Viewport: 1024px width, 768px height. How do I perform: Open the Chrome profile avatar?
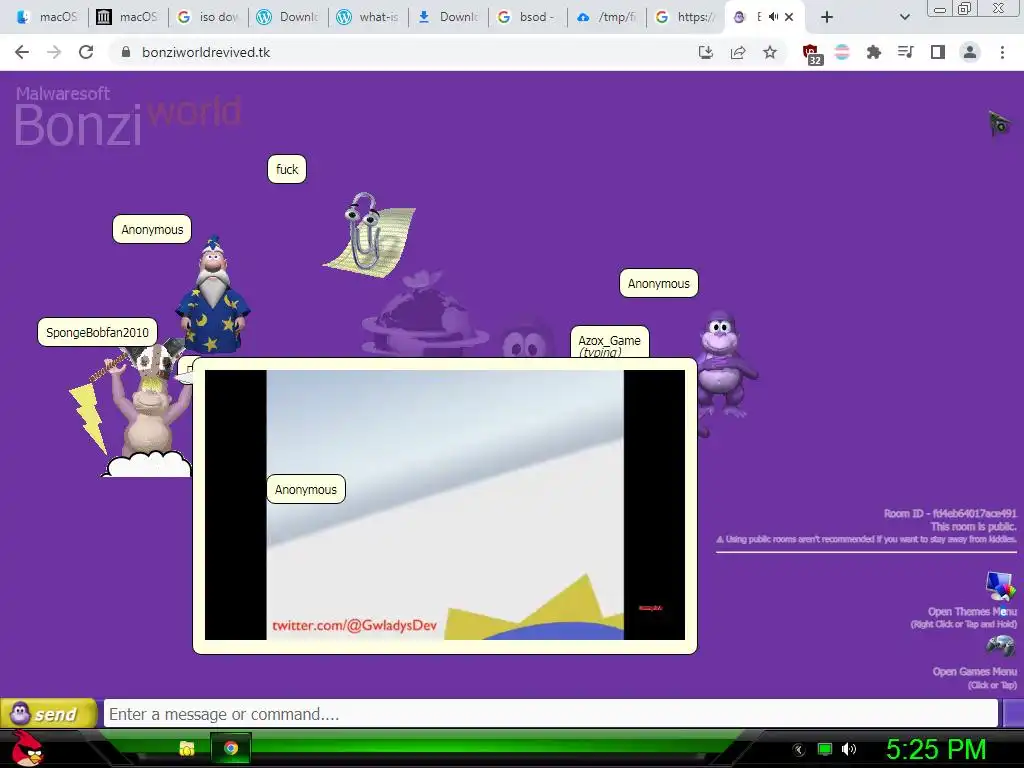tap(970, 52)
